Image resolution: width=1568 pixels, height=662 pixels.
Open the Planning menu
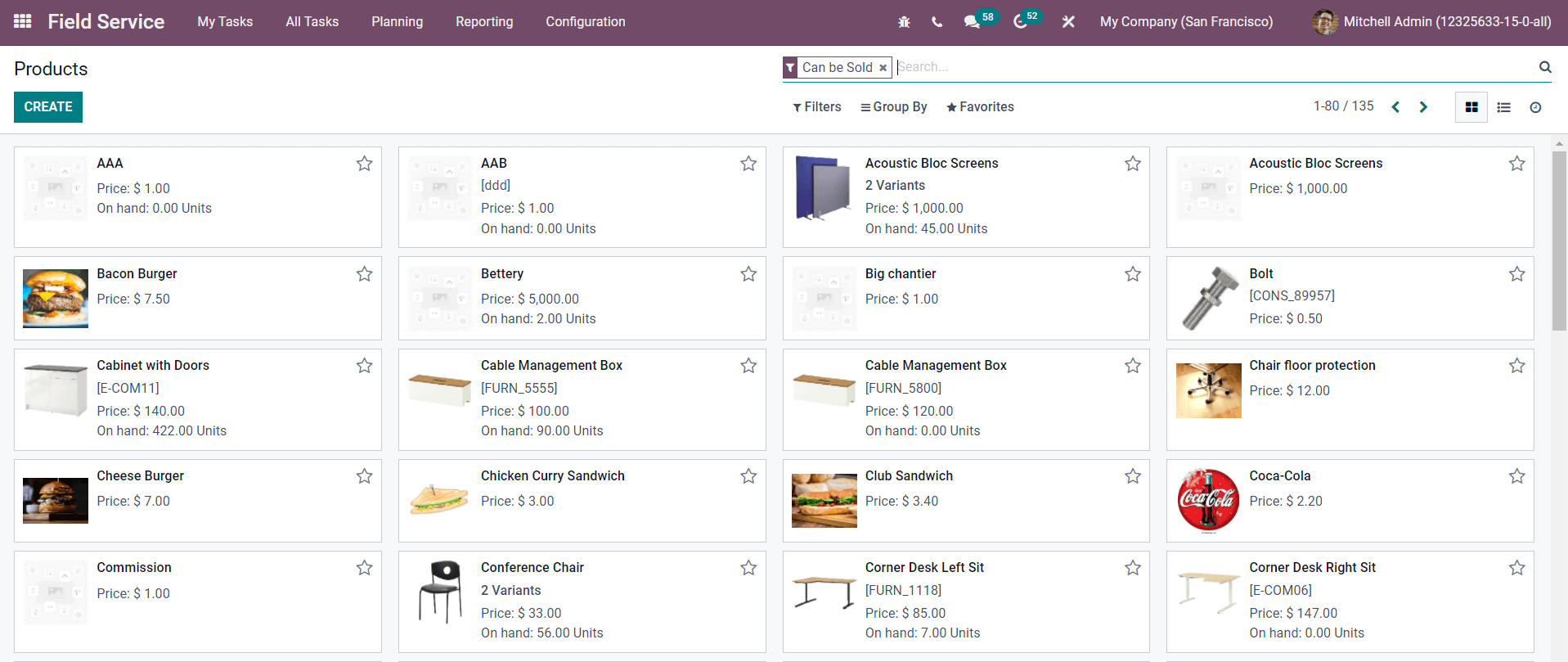pyautogui.click(x=398, y=22)
